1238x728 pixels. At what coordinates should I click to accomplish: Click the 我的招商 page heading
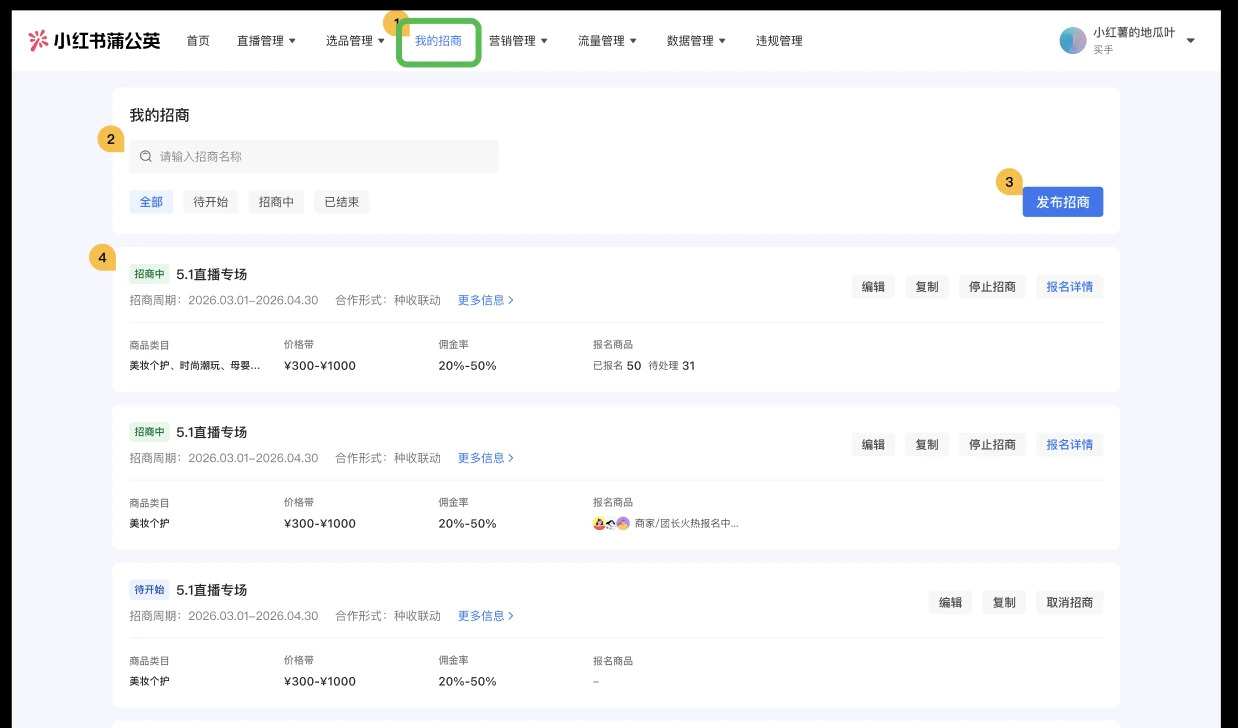coord(160,115)
